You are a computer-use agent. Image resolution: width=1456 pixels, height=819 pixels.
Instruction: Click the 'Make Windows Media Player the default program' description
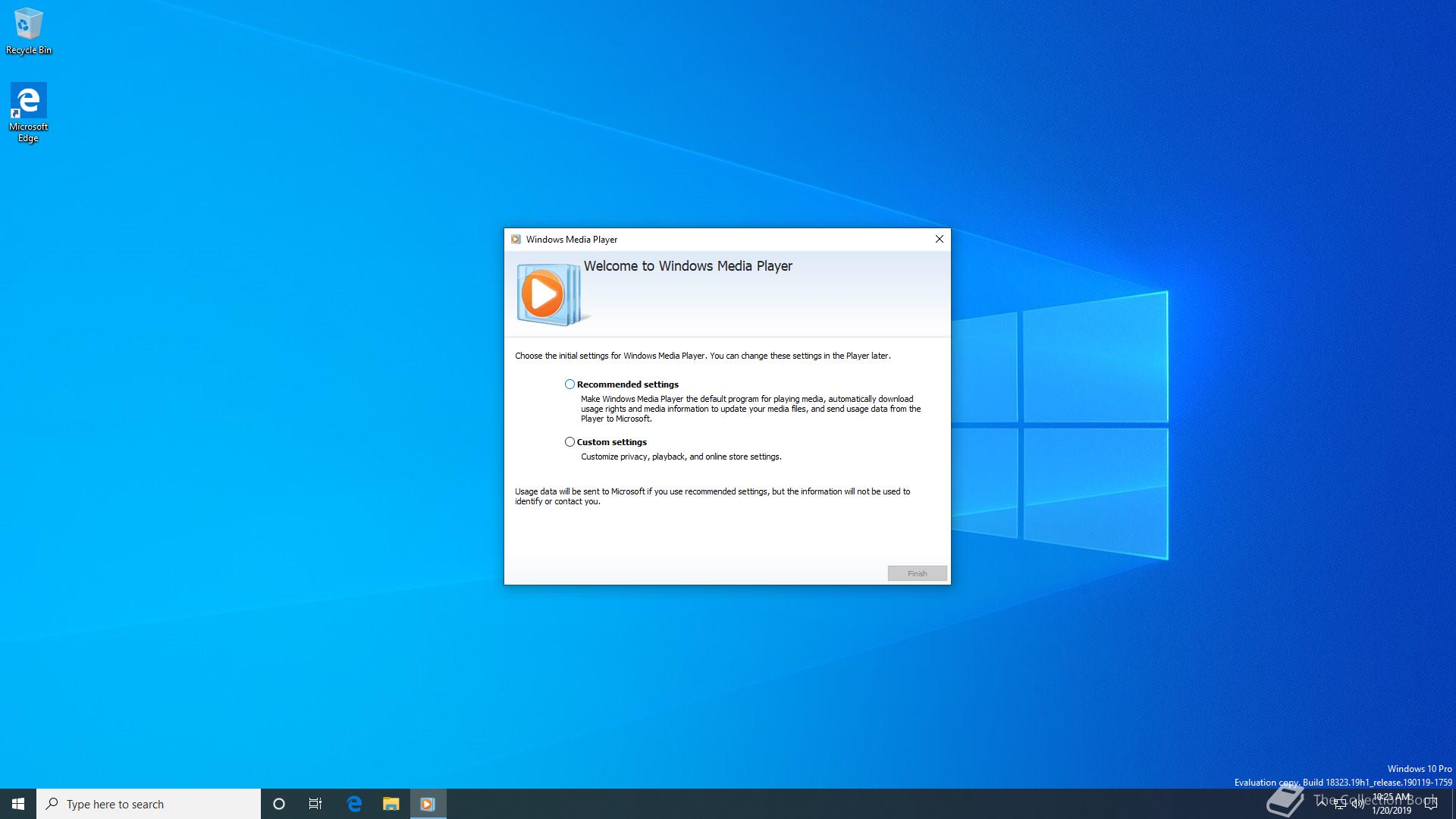pyautogui.click(x=751, y=409)
